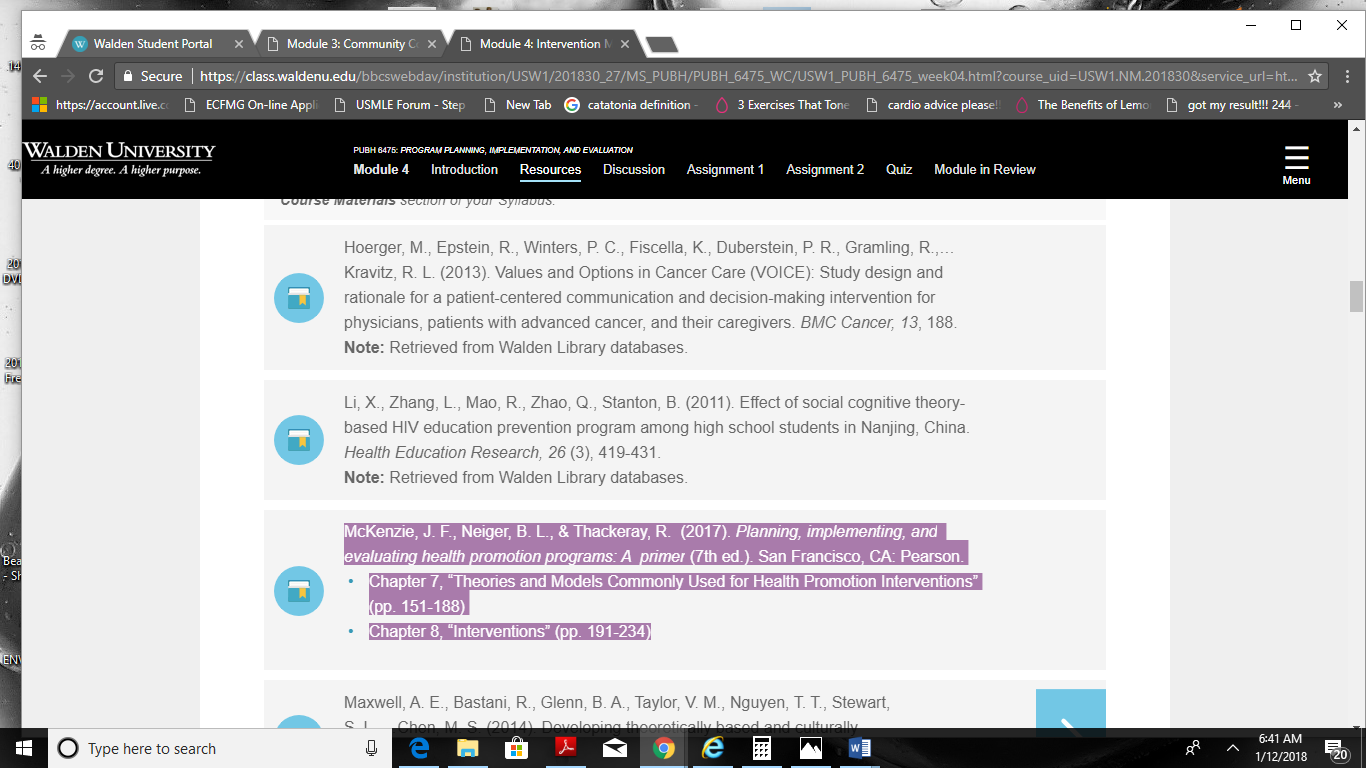Close the Module 4: Intervention tab
Image resolution: width=1366 pixels, height=768 pixels.
click(x=625, y=44)
